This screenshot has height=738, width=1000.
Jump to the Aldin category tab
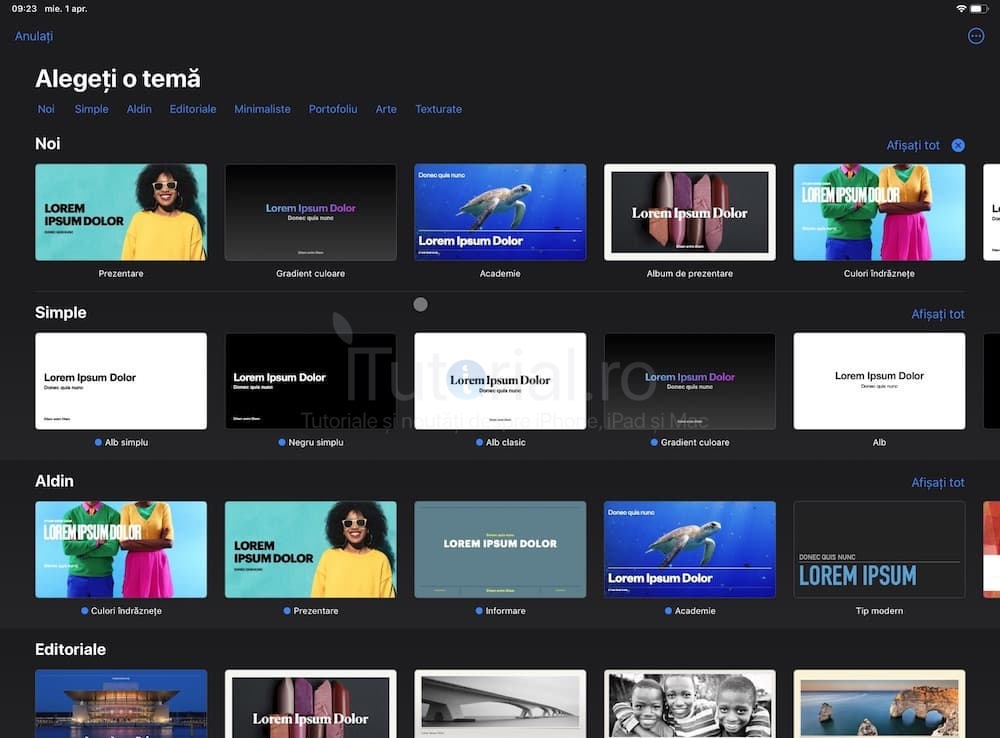pos(139,109)
